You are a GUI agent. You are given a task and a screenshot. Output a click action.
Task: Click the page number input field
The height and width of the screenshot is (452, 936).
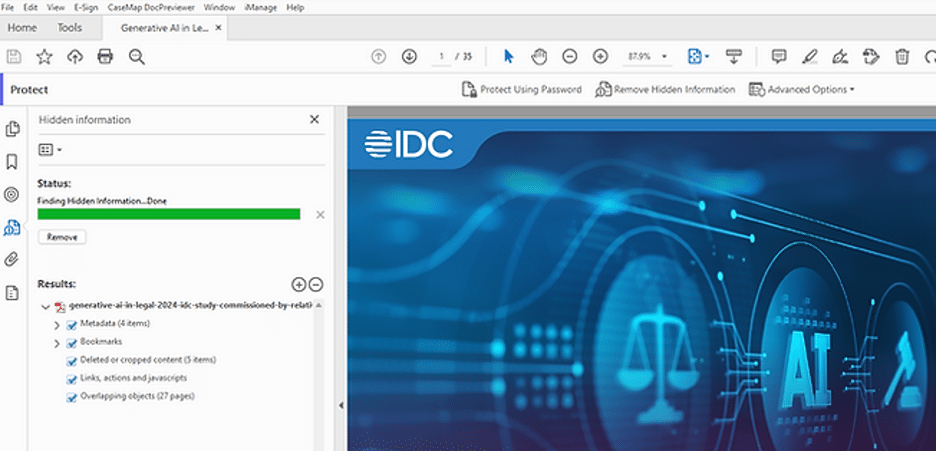tap(441, 57)
